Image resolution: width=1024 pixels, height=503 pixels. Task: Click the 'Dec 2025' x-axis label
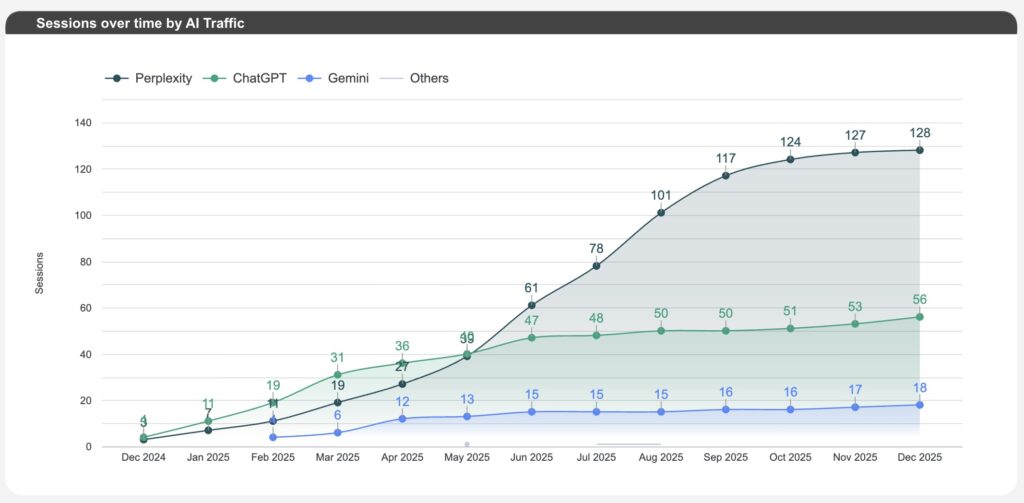point(920,457)
